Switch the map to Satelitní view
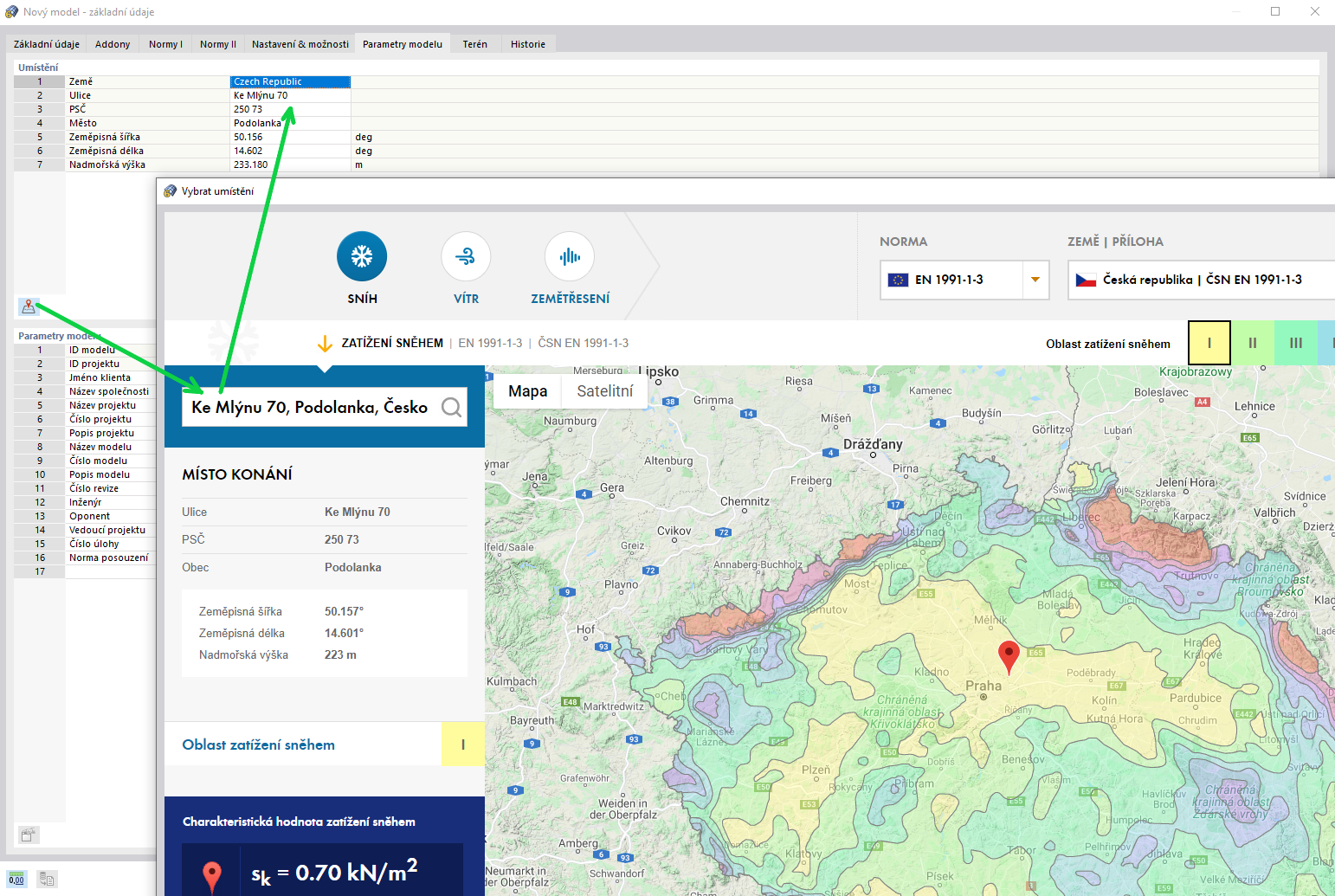The image size is (1335, 896). [605, 391]
